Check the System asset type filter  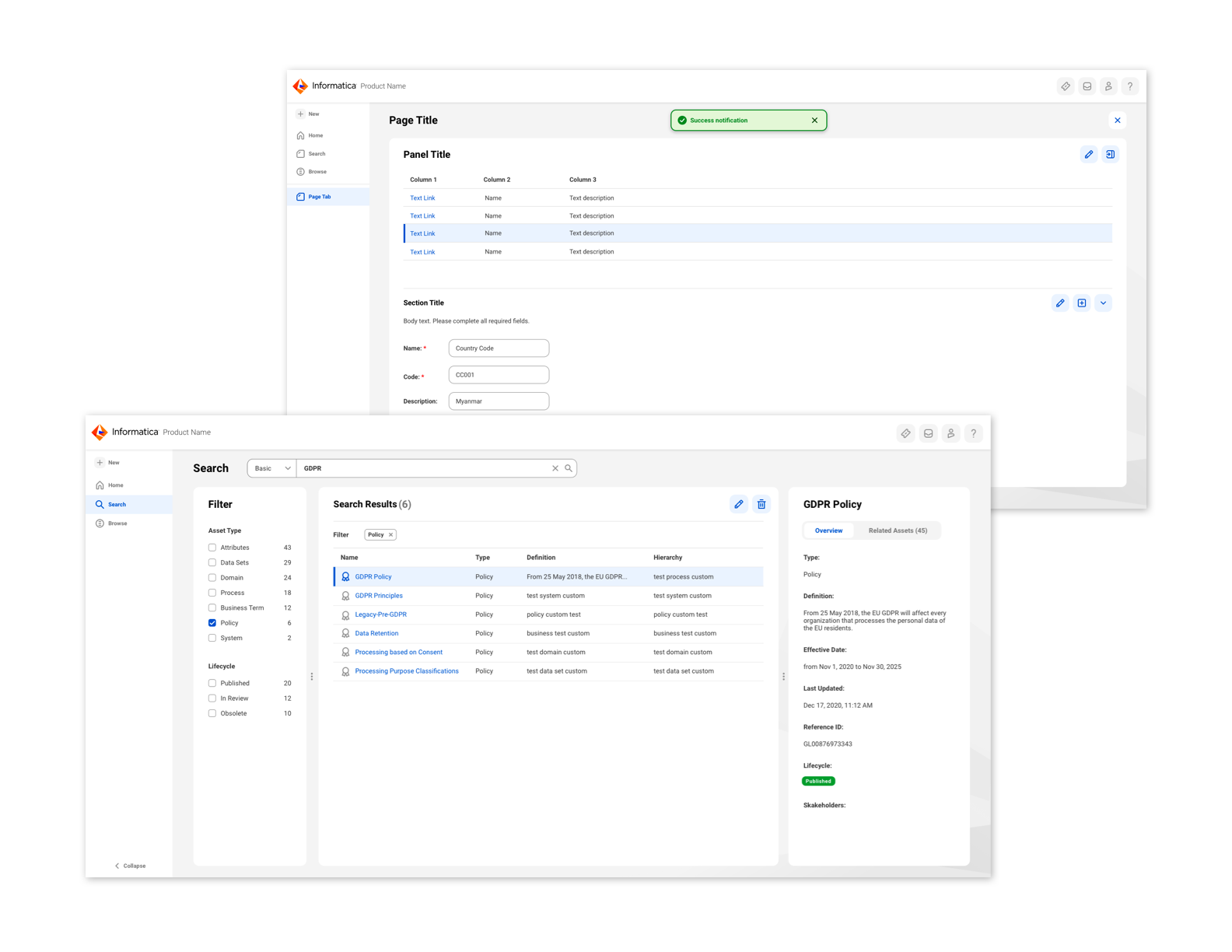pos(212,638)
